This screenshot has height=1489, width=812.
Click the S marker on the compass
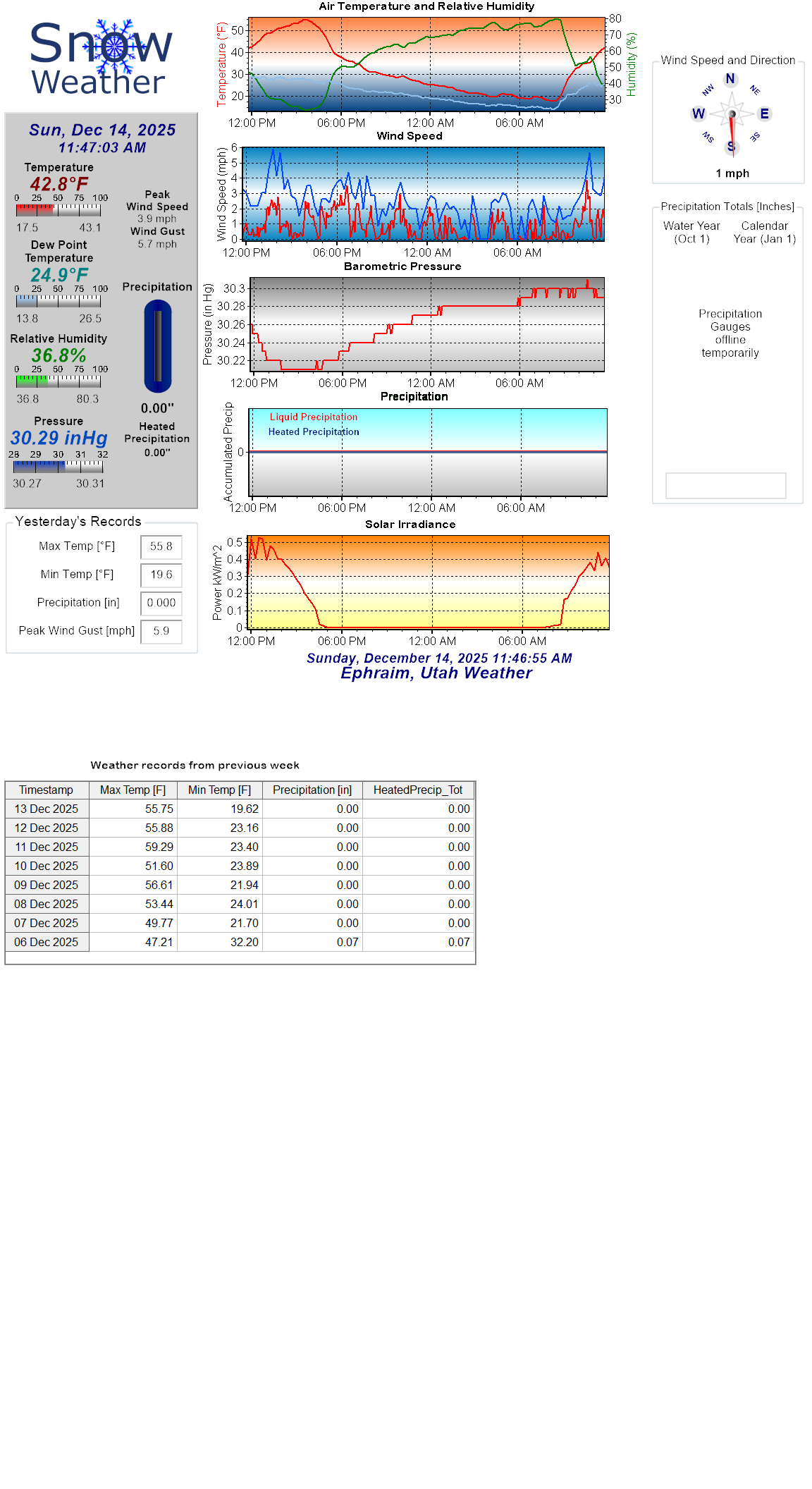(x=731, y=147)
